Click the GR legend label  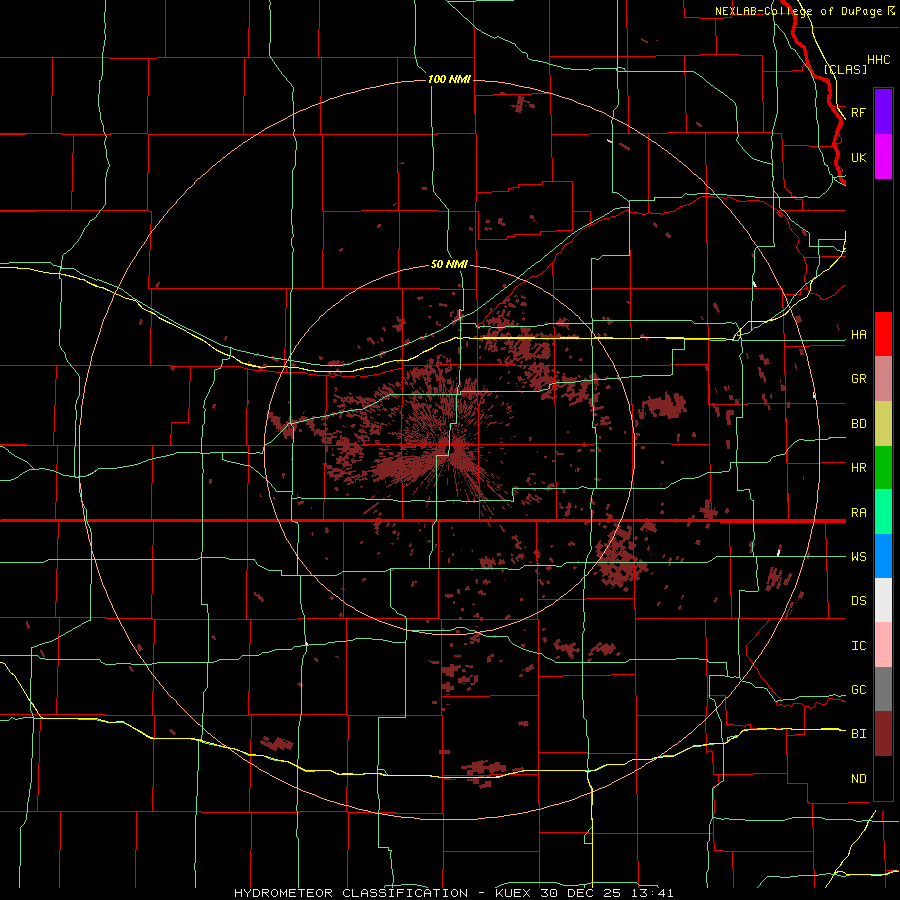858,379
